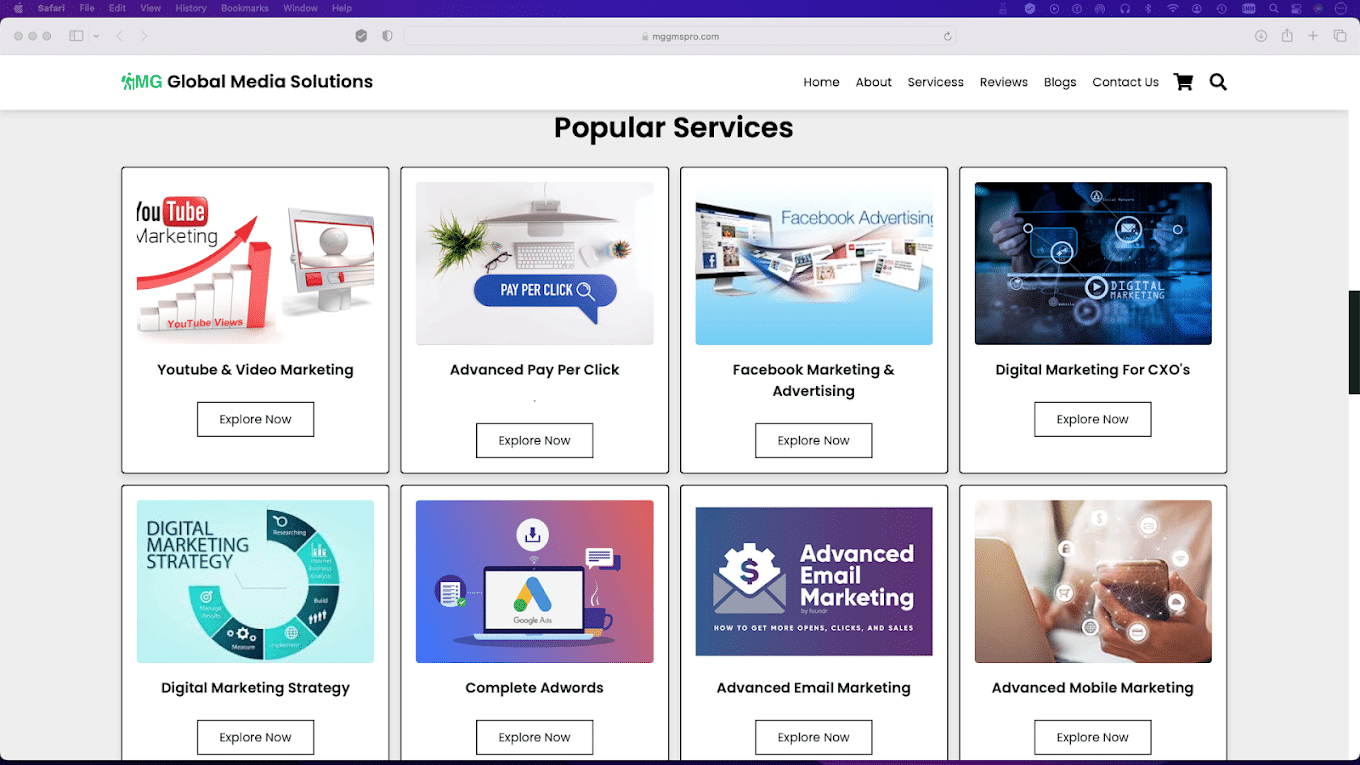
Task: Click the page vertical scrollbar thumb
Action: (1354, 342)
